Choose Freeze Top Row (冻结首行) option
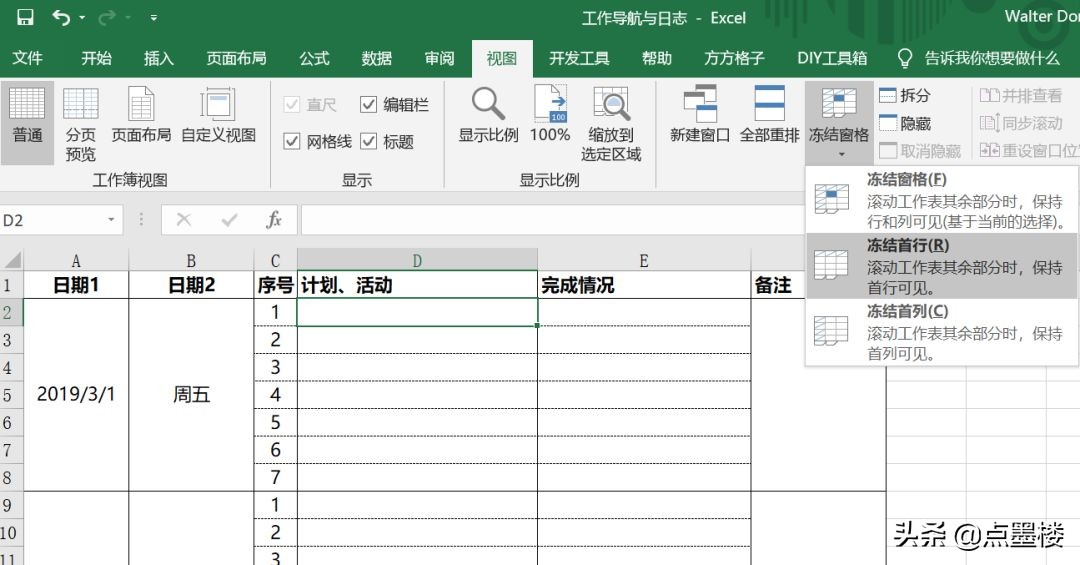1080x565 pixels. [x=942, y=265]
